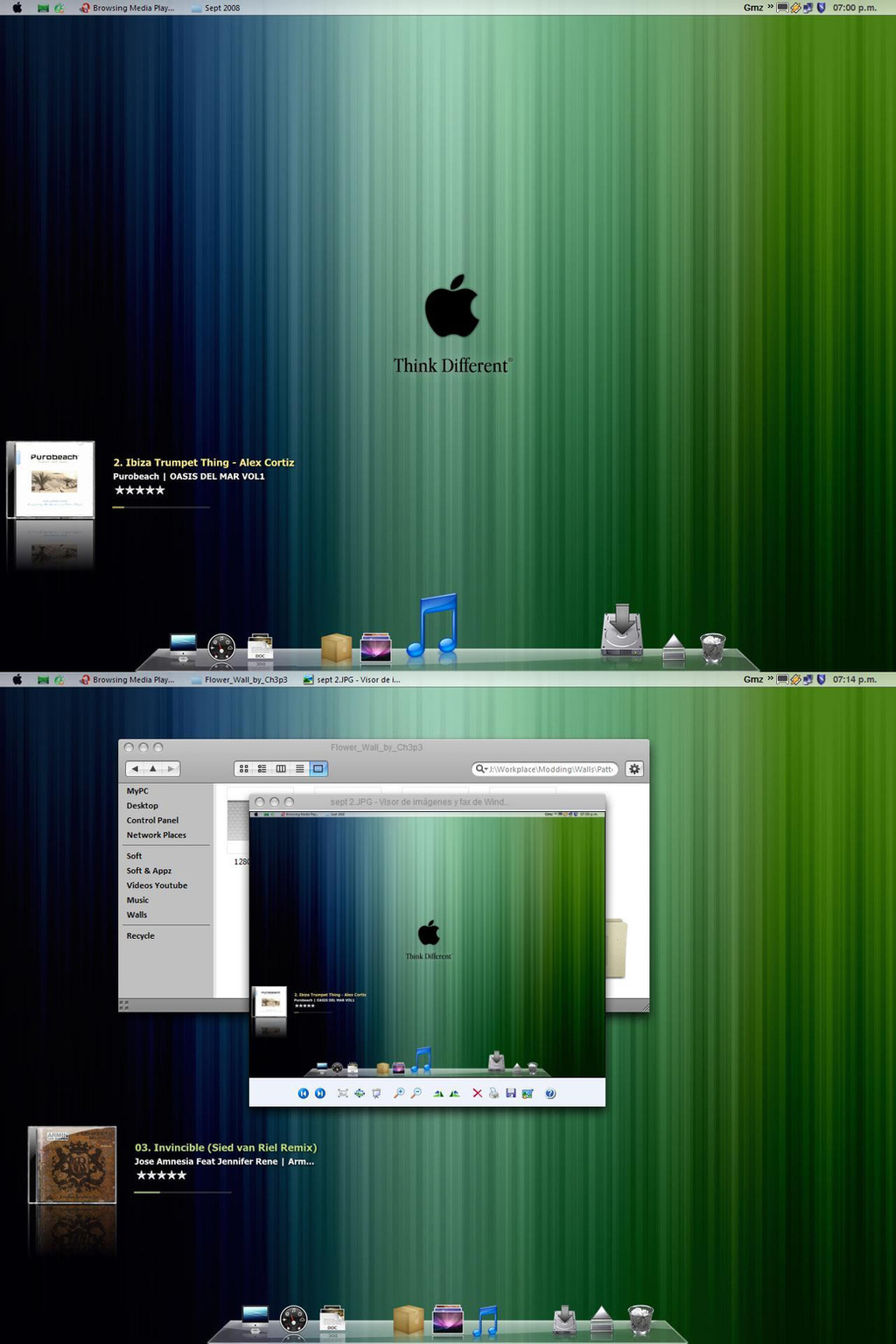
Task: Launch the blue music note in 07:14 p.m. dock
Action: 486,1320
